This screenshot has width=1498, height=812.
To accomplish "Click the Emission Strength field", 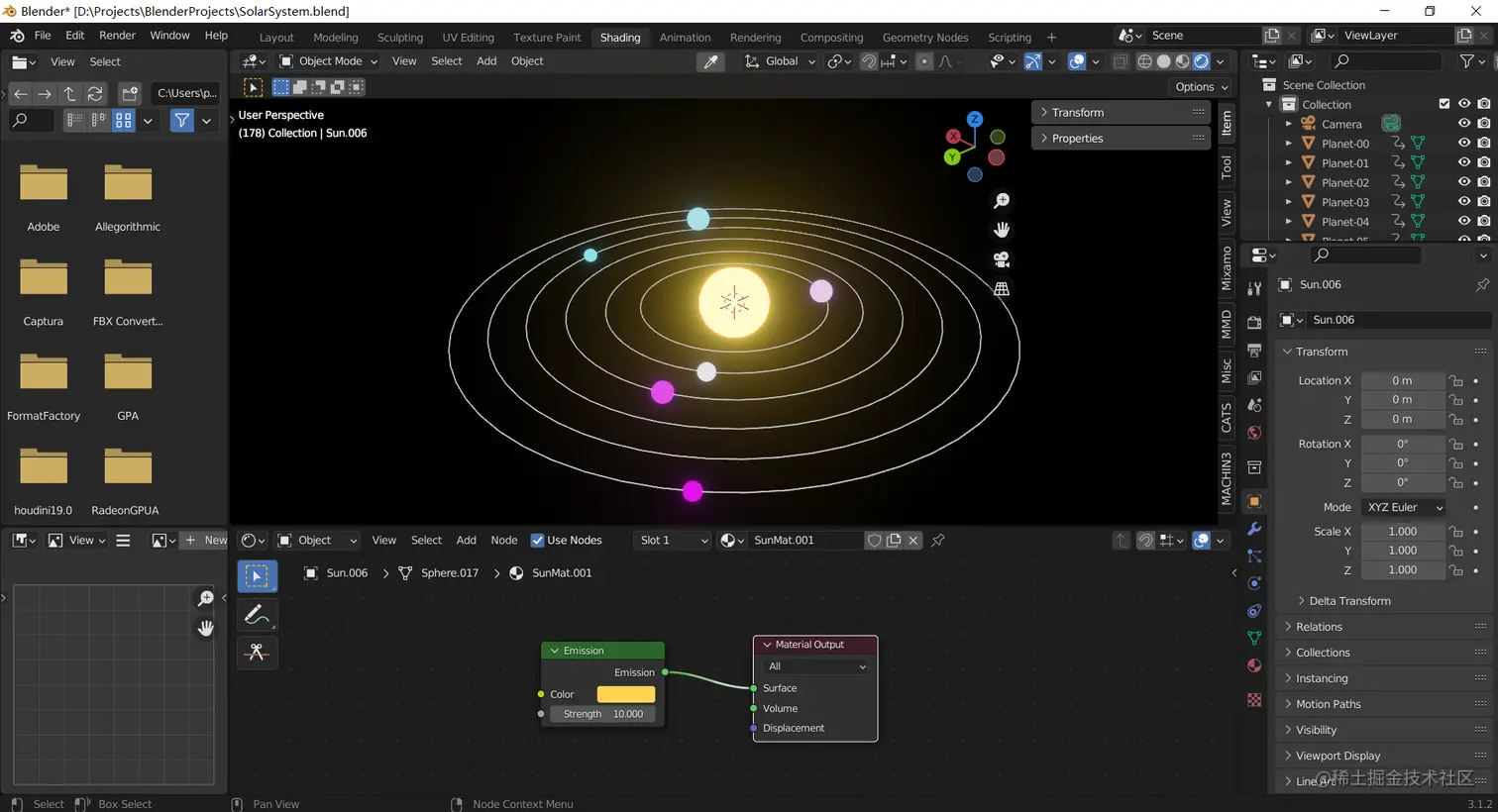I will (602, 714).
